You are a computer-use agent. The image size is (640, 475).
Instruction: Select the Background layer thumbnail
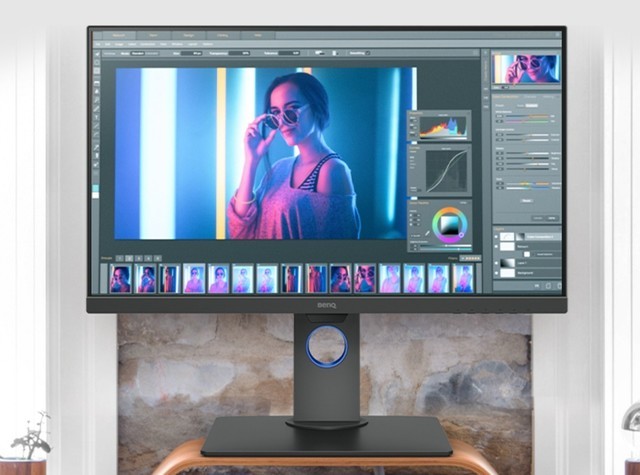pyautogui.click(x=507, y=273)
